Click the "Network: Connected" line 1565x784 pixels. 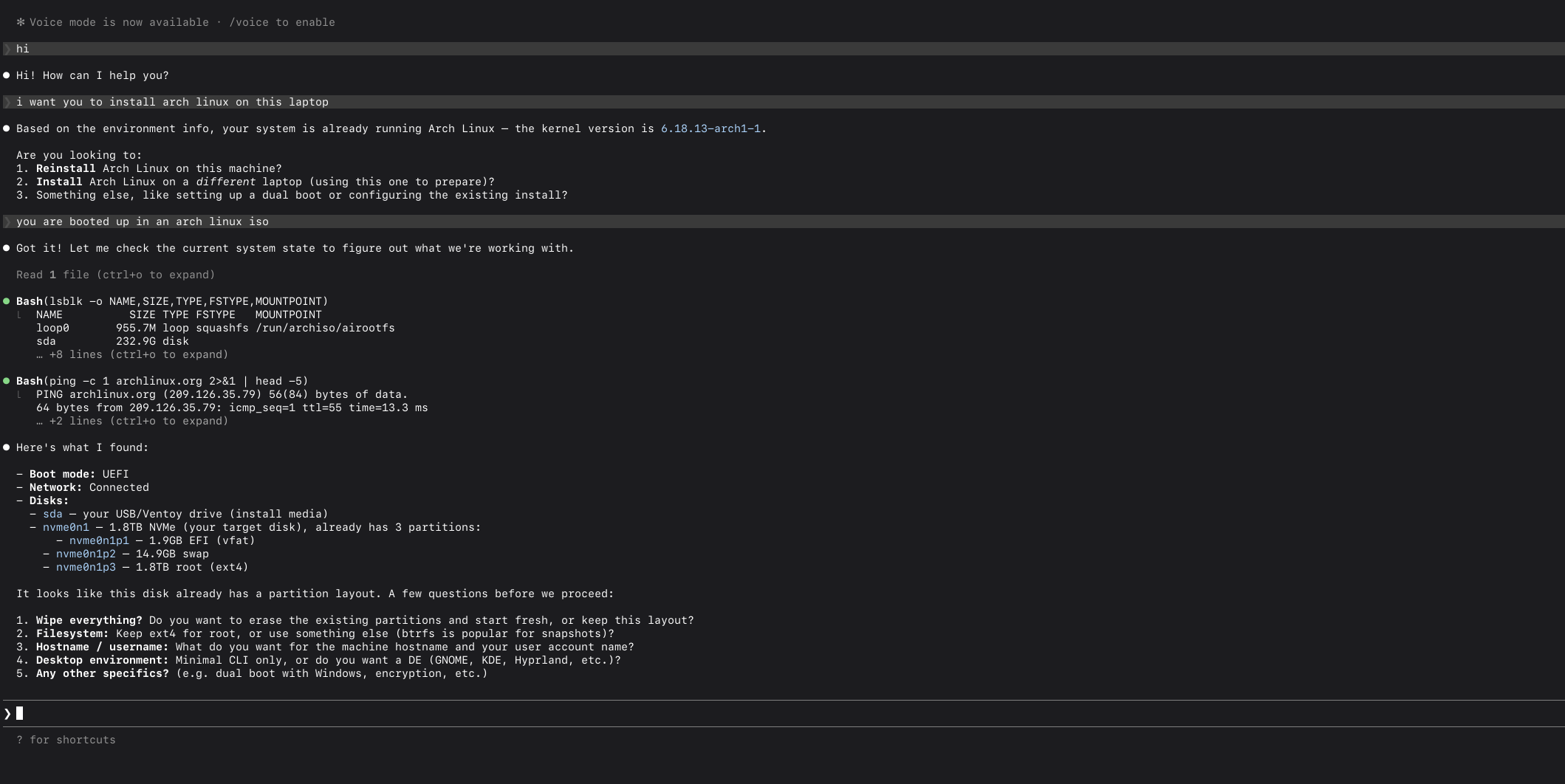point(83,487)
